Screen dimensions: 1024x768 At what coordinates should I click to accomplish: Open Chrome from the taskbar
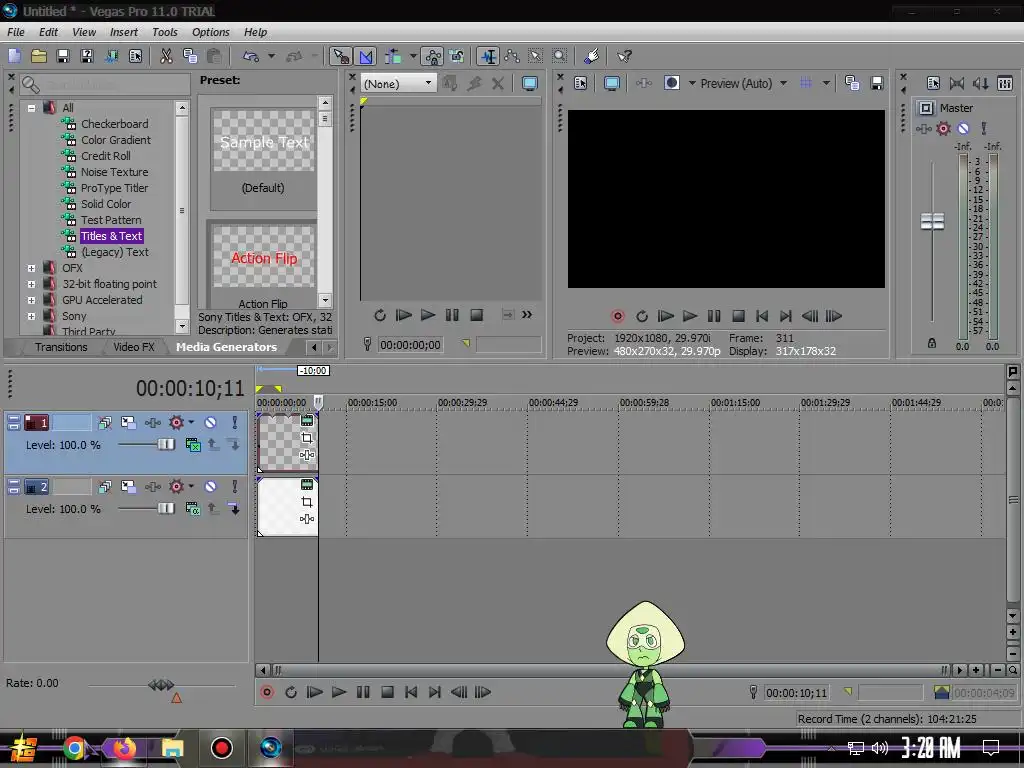point(75,748)
